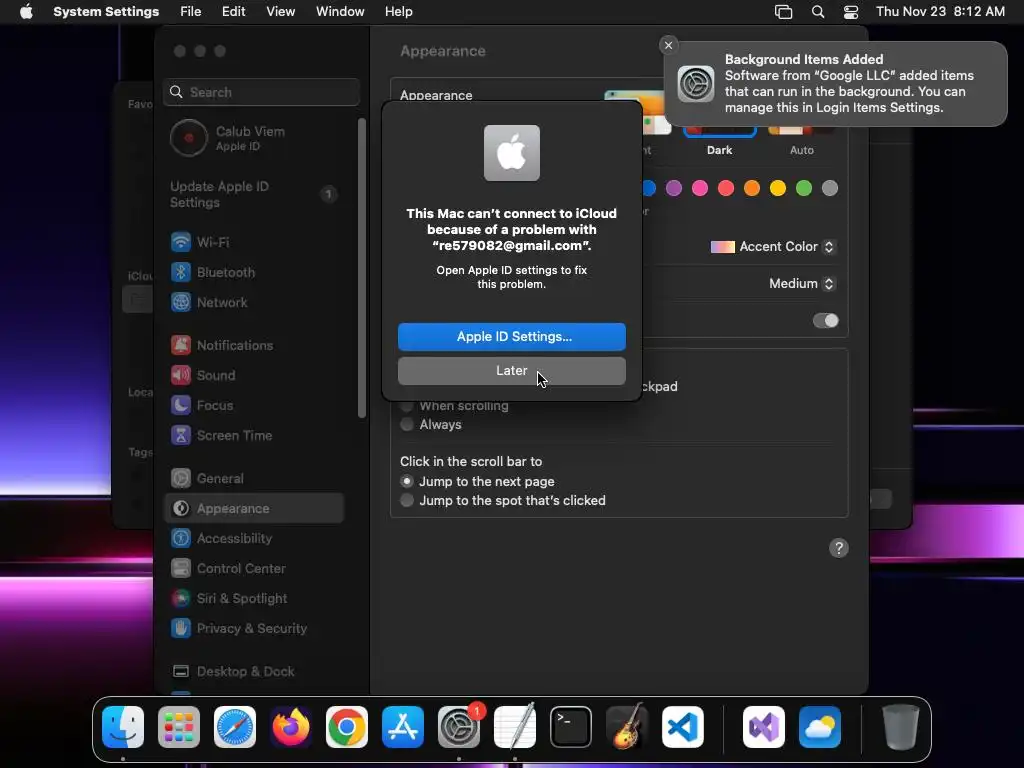1024x768 pixels.
Task: Open Finder from the Dock
Action: [x=123, y=727]
